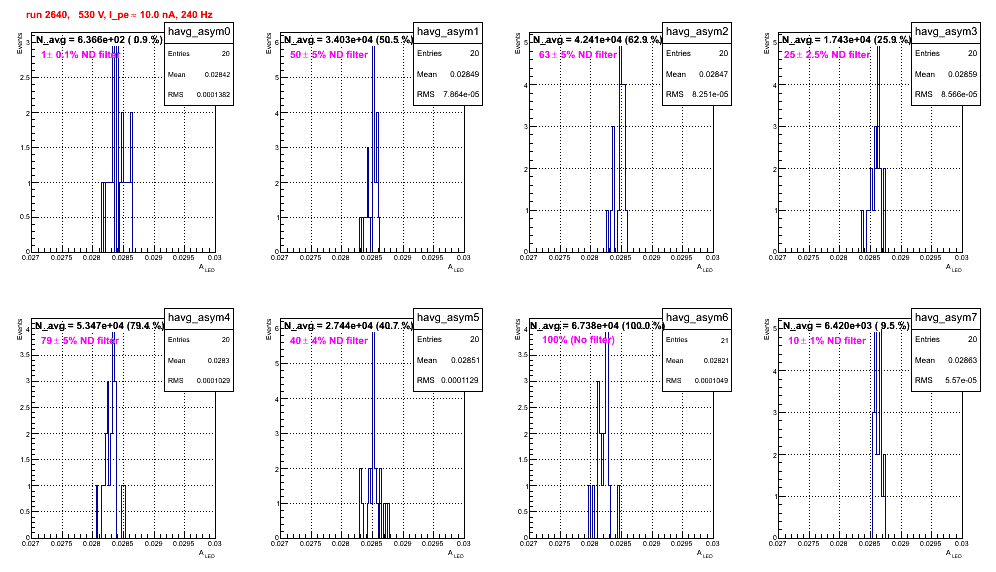Click the 63± 5% ND filter label
996x572 pixels.
578,55
